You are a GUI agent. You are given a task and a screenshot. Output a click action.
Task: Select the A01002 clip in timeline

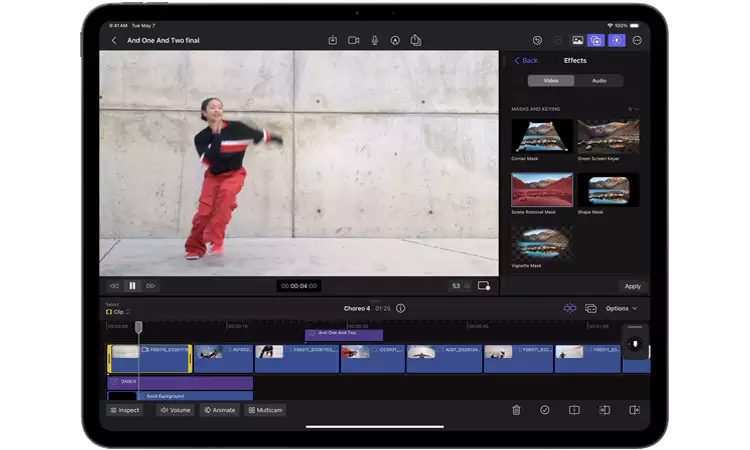pyautogui.click(x=223, y=358)
